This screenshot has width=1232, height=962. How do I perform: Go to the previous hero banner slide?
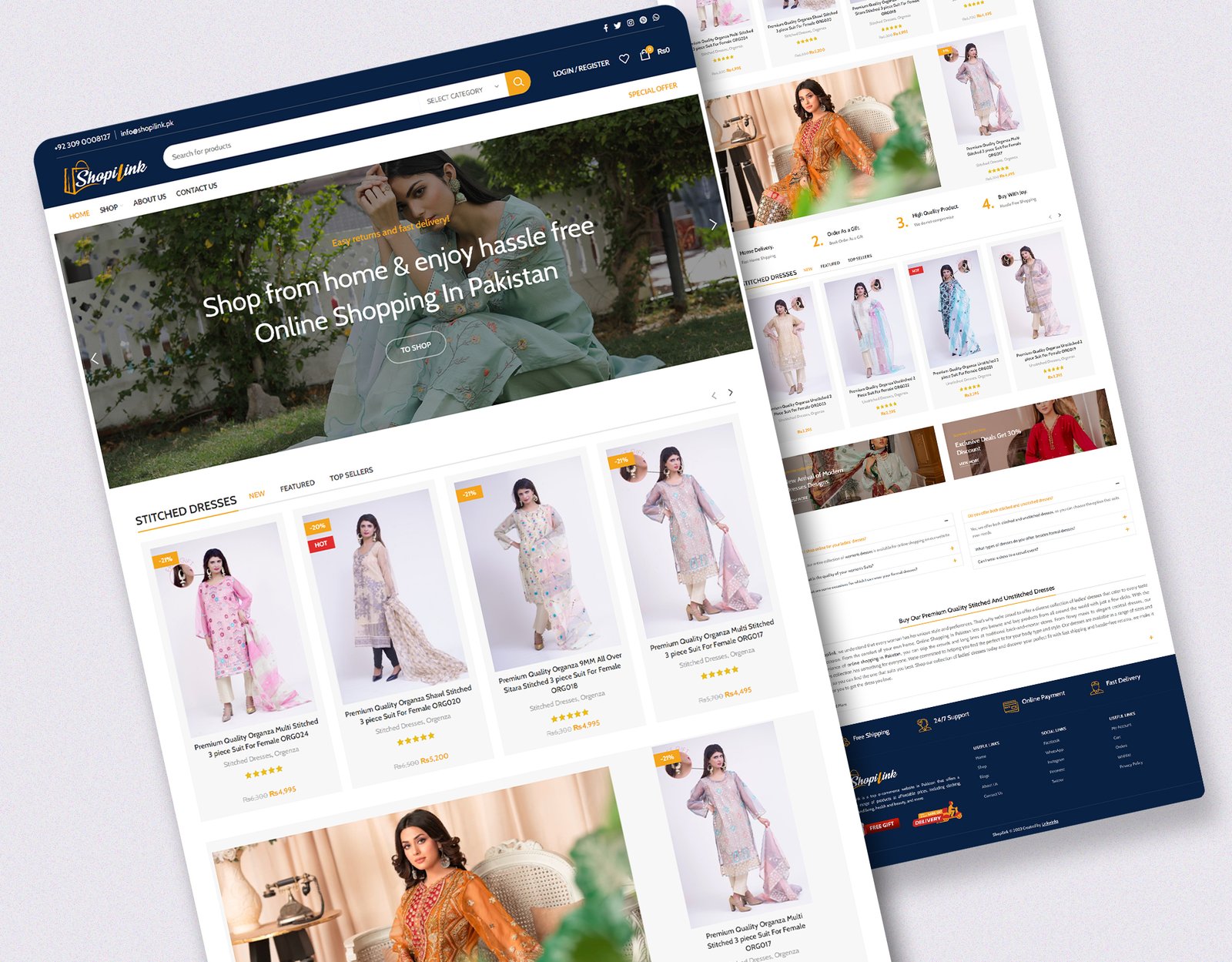tap(94, 359)
